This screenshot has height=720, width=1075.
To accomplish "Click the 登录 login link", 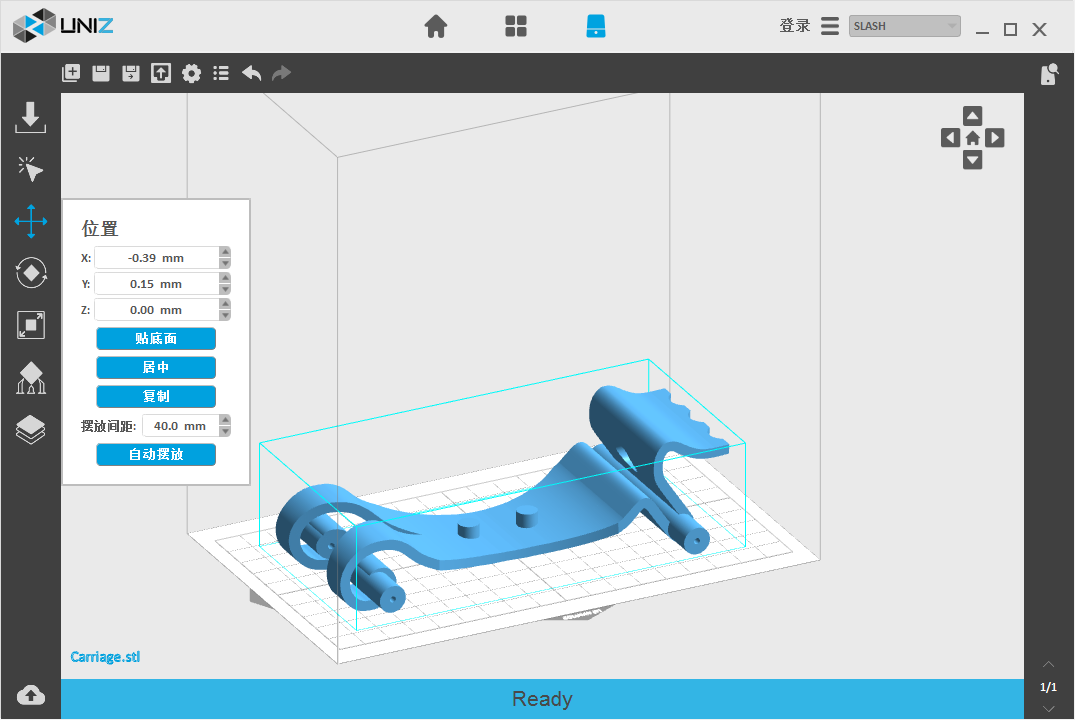I will (795, 26).
